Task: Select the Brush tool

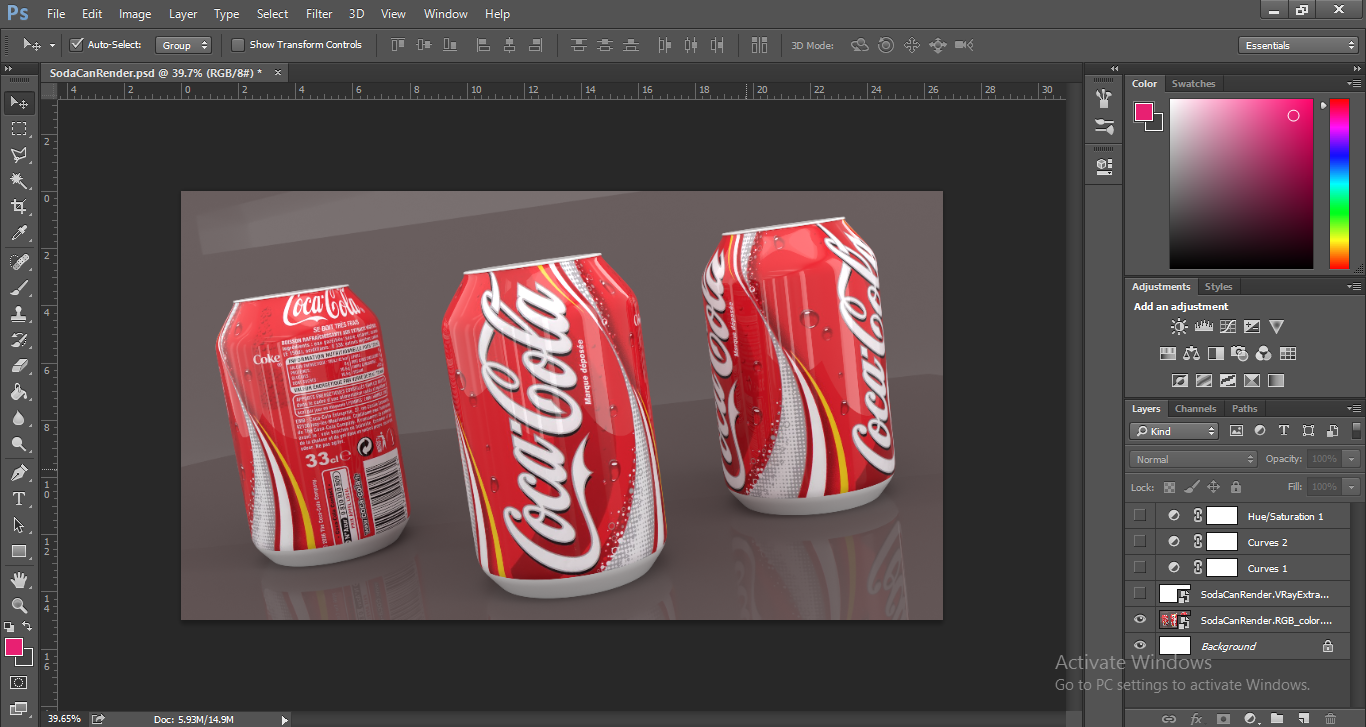Action: click(19, 288)
